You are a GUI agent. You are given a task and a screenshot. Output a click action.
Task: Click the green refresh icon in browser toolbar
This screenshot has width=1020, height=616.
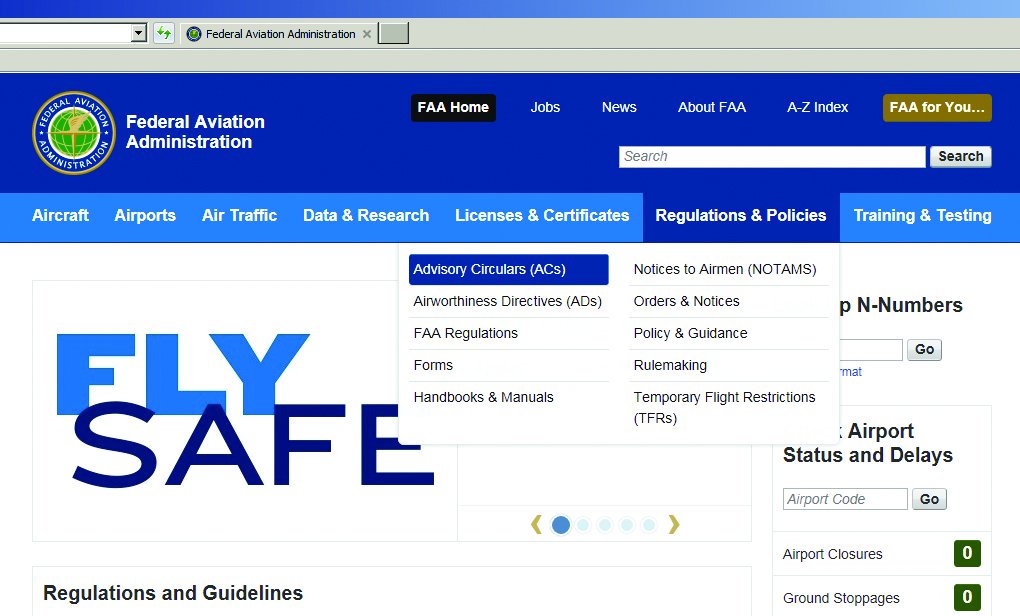pyautogui.click(x=164, y=34)
